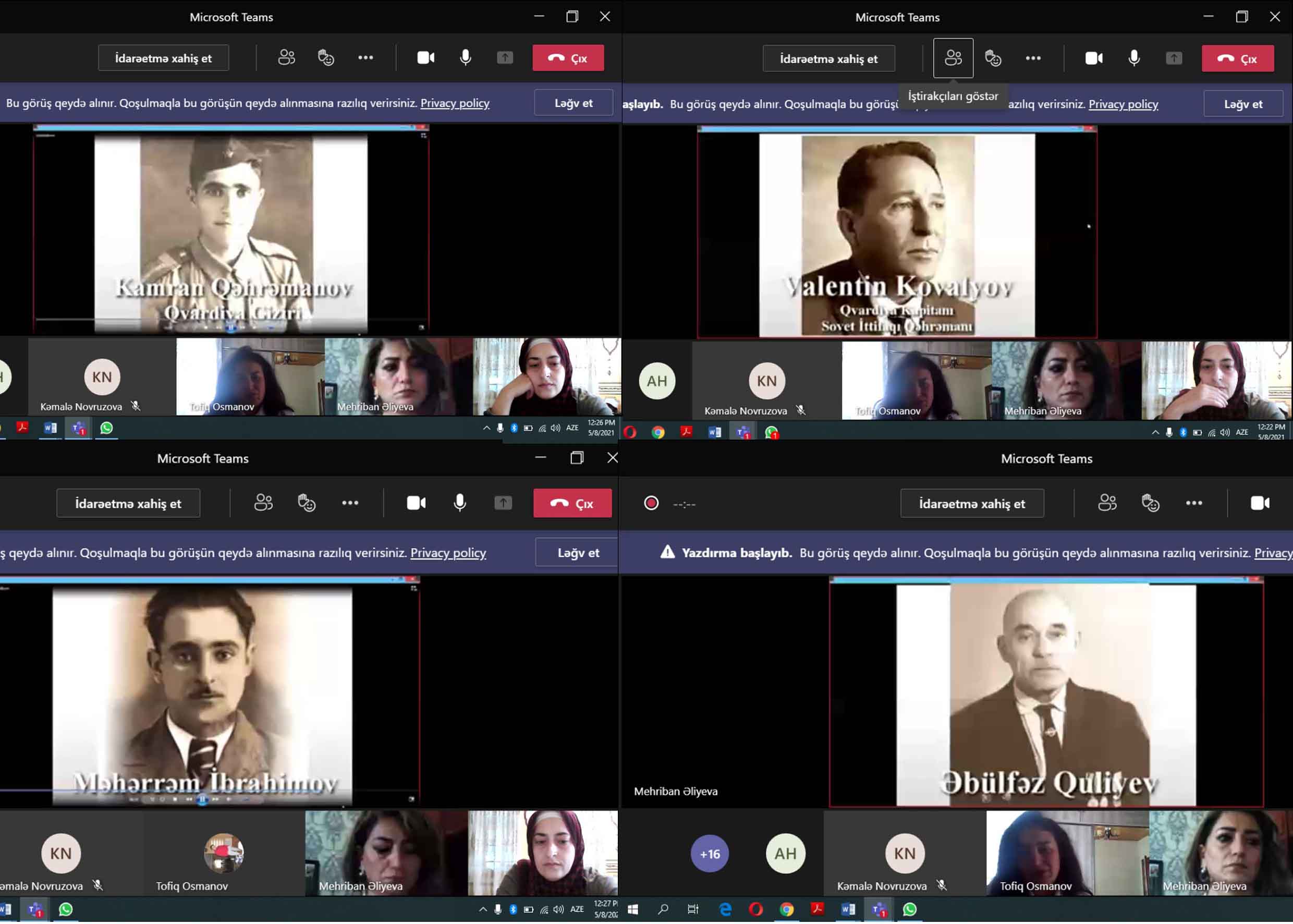Click AH avatar in the top-right window
1293x924 pixels.
[x=657, y=381]
